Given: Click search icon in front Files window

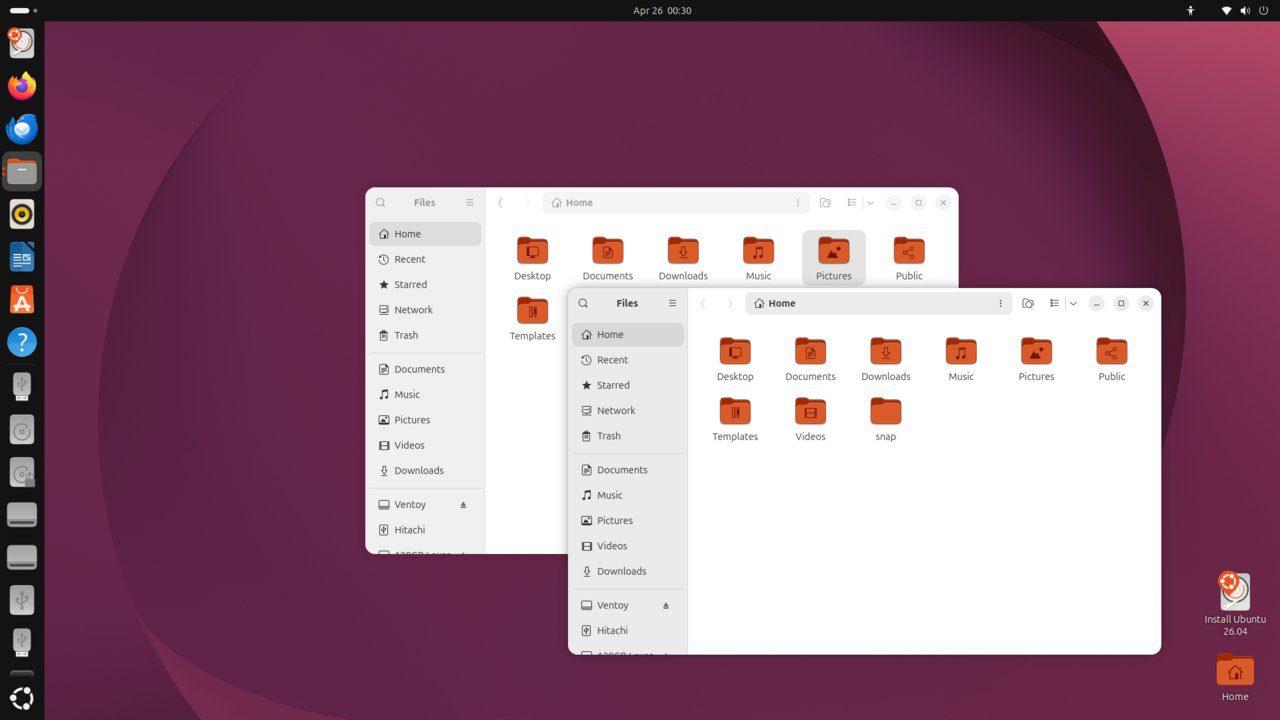Looking at the screenshot, I should click(584, 303).
